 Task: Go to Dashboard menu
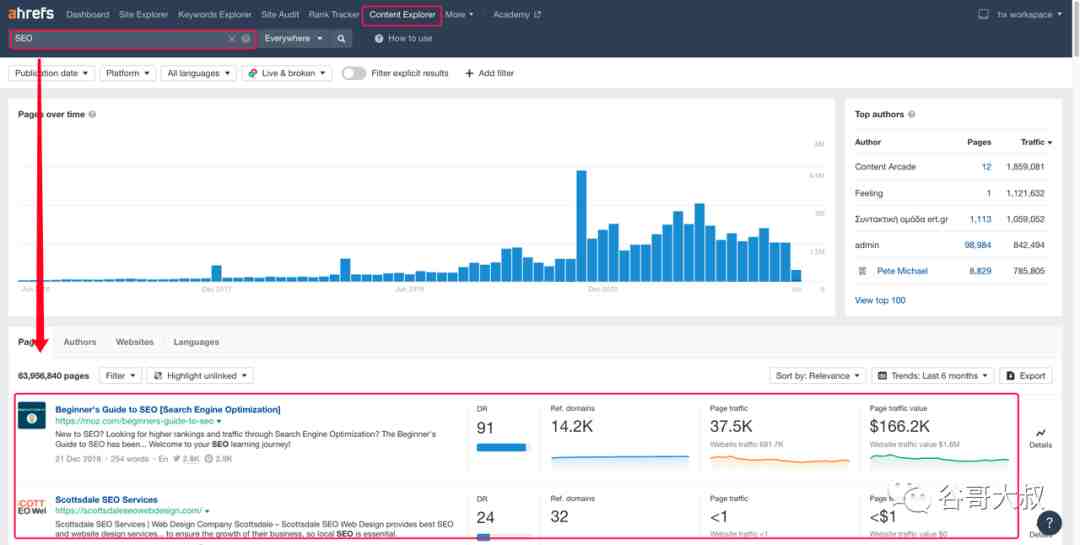[x=87, y=14]
